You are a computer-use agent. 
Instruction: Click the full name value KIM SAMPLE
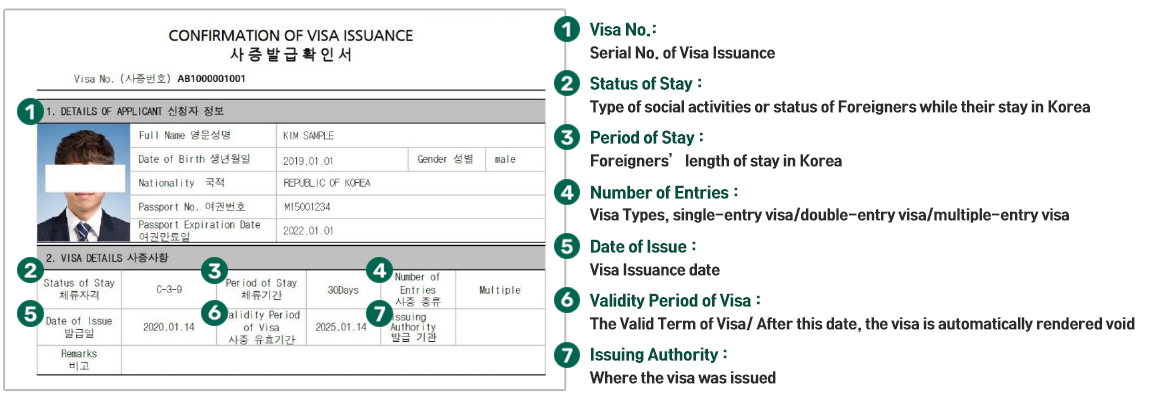click(x=309, y=136)
